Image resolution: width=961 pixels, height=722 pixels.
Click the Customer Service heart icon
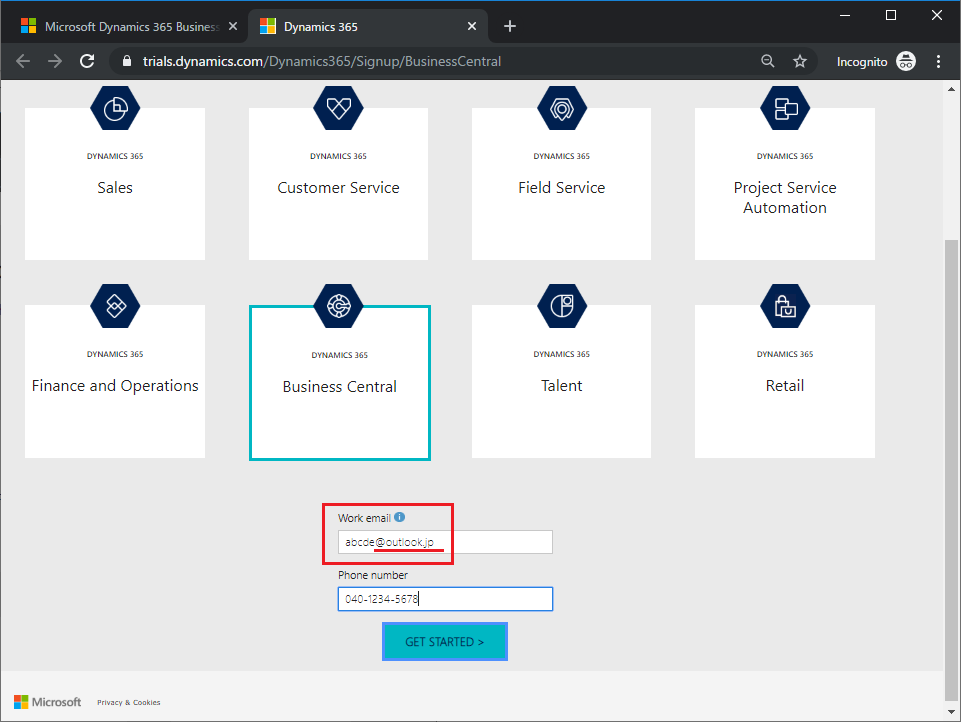pos(338,108)
